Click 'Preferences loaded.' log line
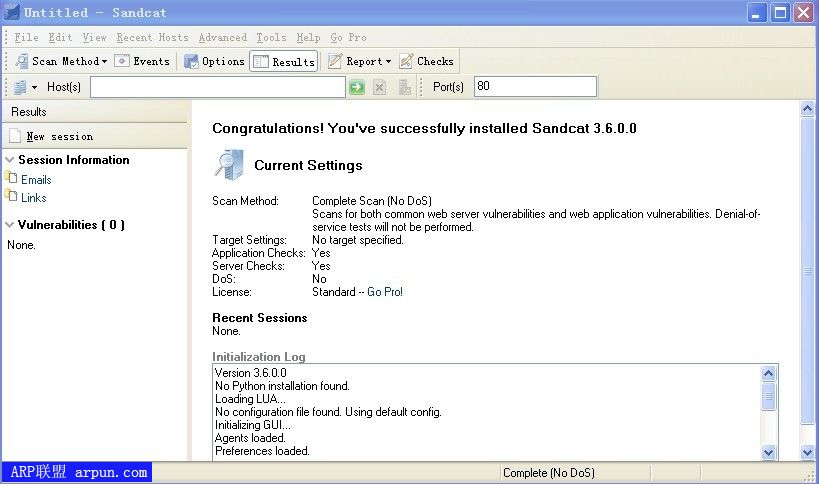The width and height of the screenshot is (819, 484). (262, 451)
